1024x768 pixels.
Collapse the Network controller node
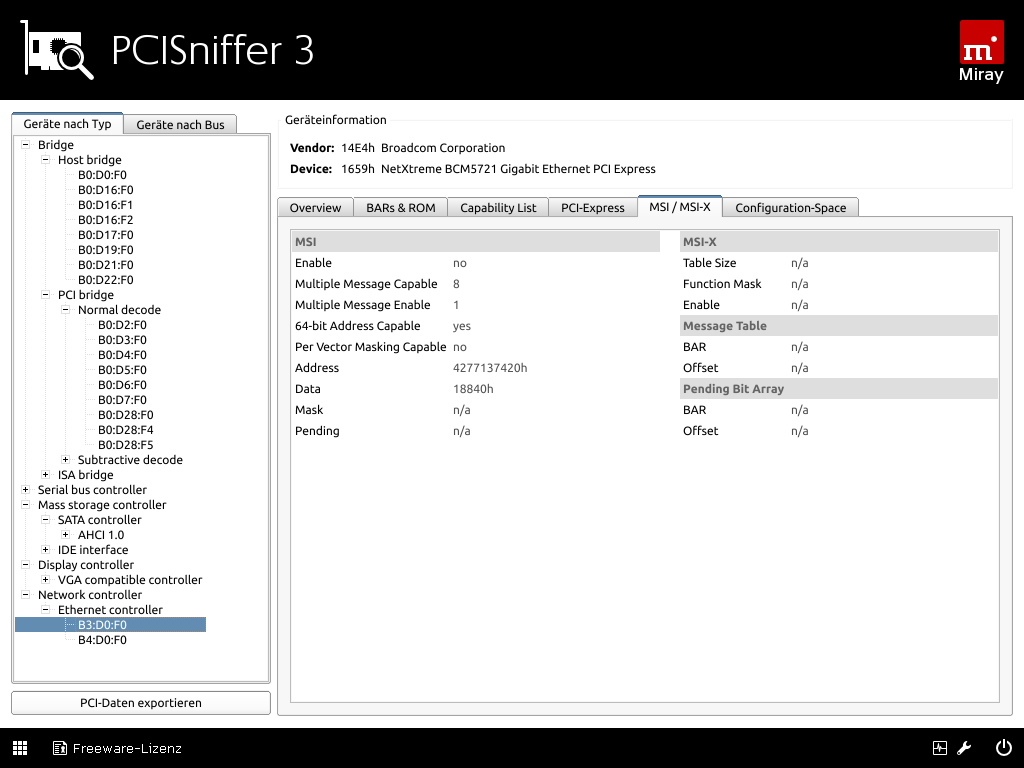[x=25, y=596]
